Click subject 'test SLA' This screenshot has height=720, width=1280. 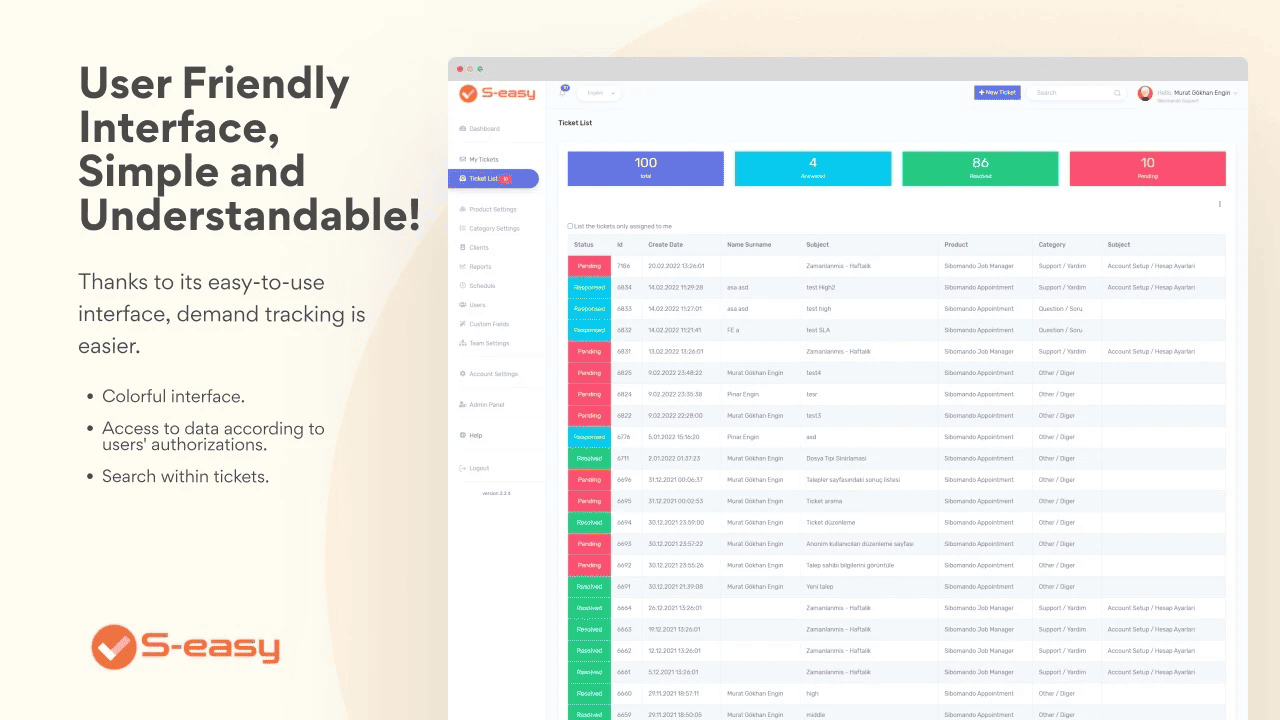coord(819,330)
